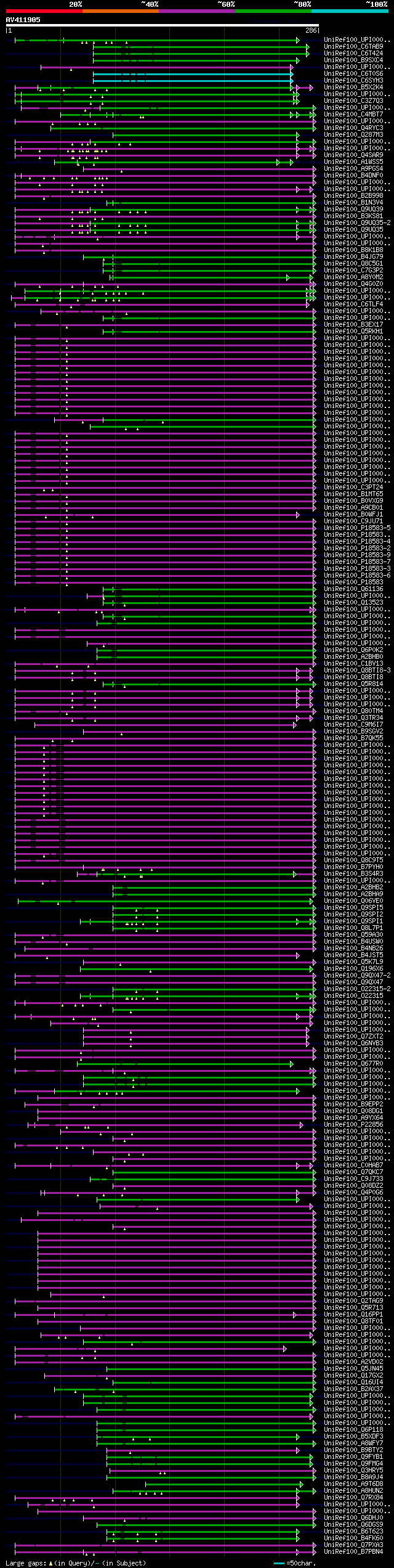Select label UniRef100_P18583-5
This screenshot has width=394, height=1568.
point(357,528)
